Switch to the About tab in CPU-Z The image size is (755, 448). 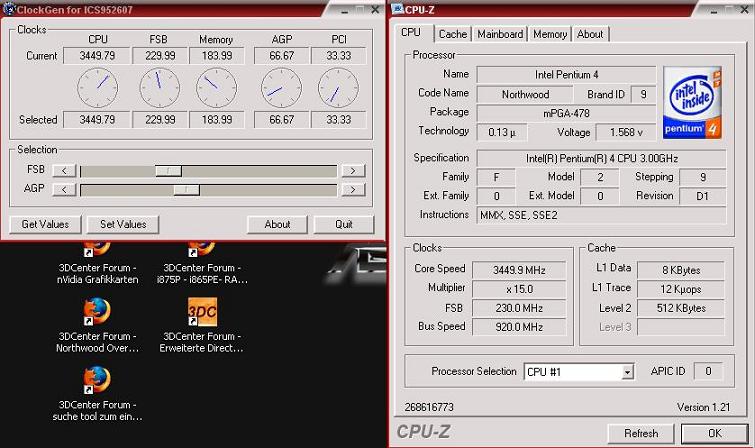click(x=590, y=34)
